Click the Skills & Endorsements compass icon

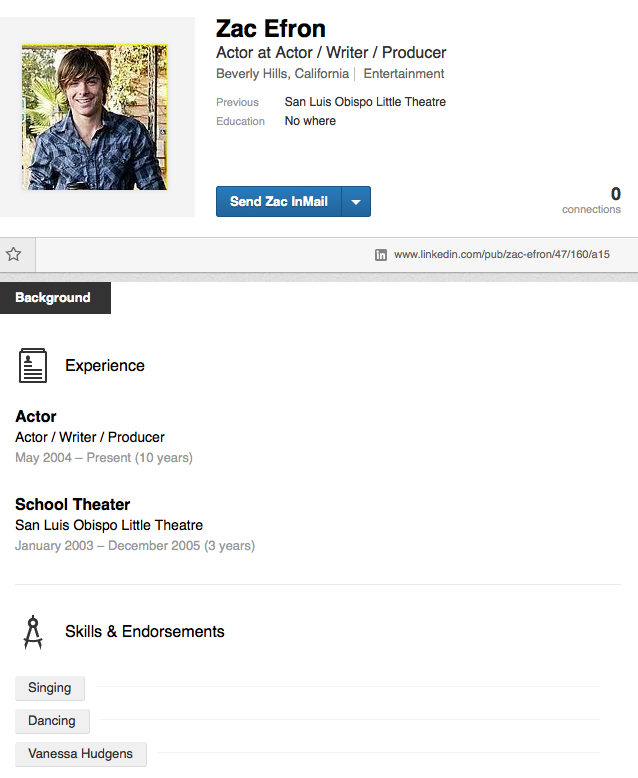[33, 632]
